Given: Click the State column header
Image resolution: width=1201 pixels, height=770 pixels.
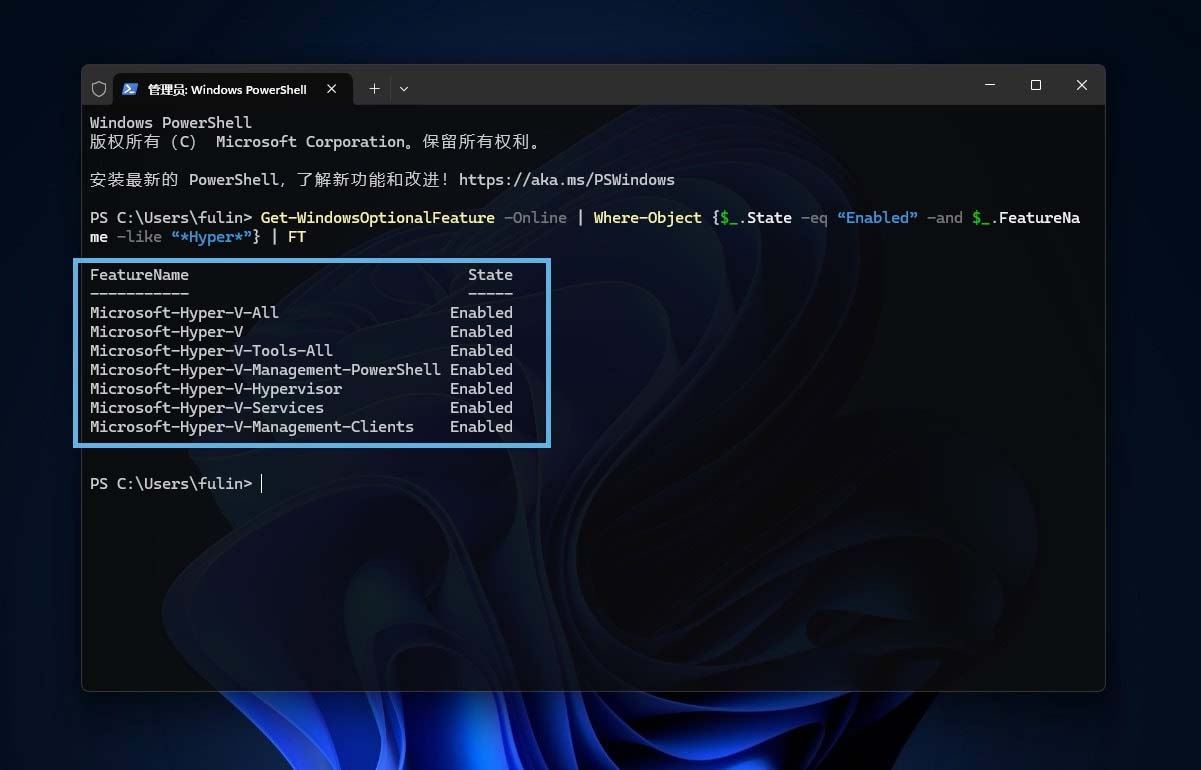Looking at the screenshot, I should (490, 274).
